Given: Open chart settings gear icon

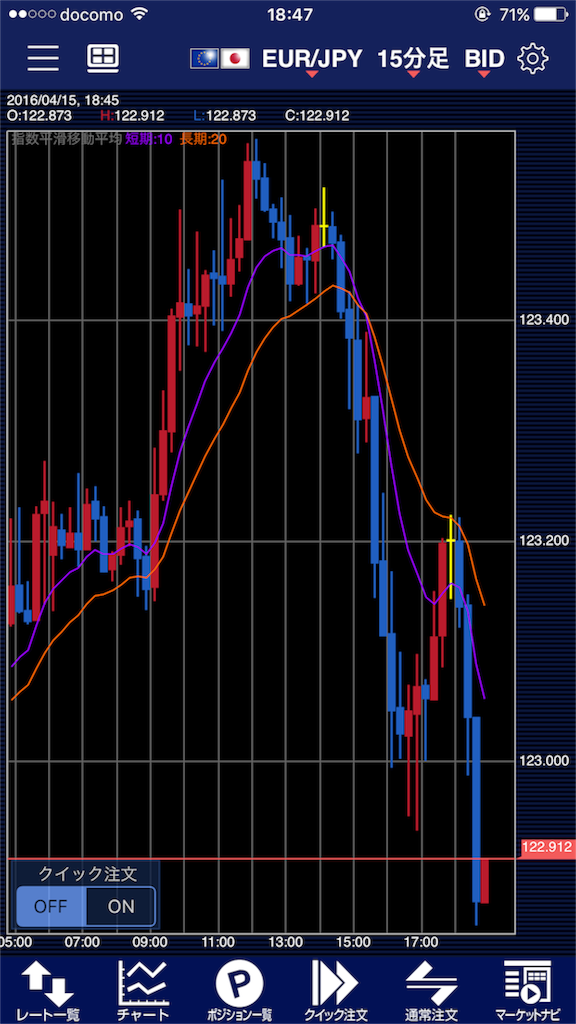Looking at the screenshot, I should coord(533,59).
